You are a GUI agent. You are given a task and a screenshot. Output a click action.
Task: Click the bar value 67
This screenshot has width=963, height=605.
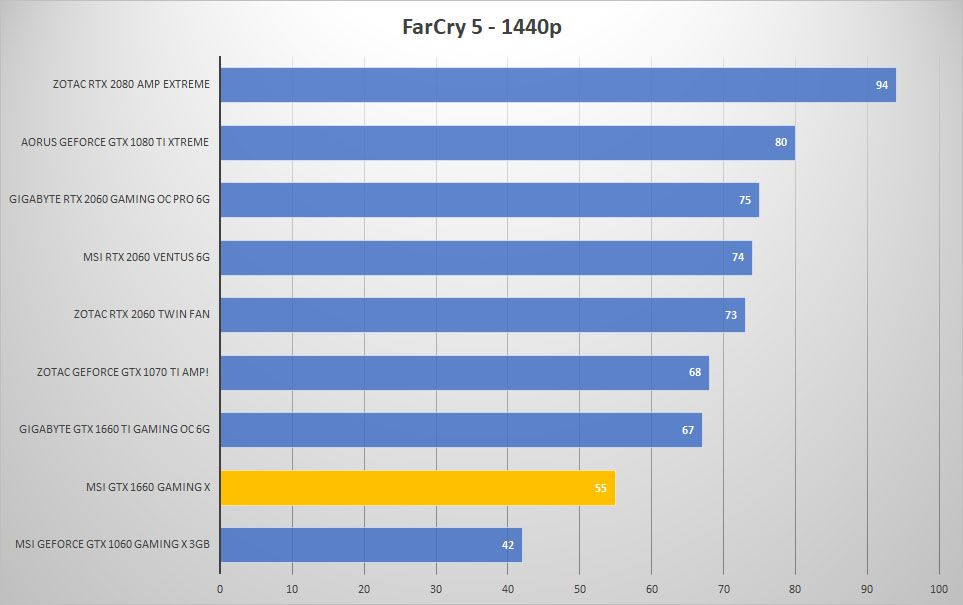point(688,430)
